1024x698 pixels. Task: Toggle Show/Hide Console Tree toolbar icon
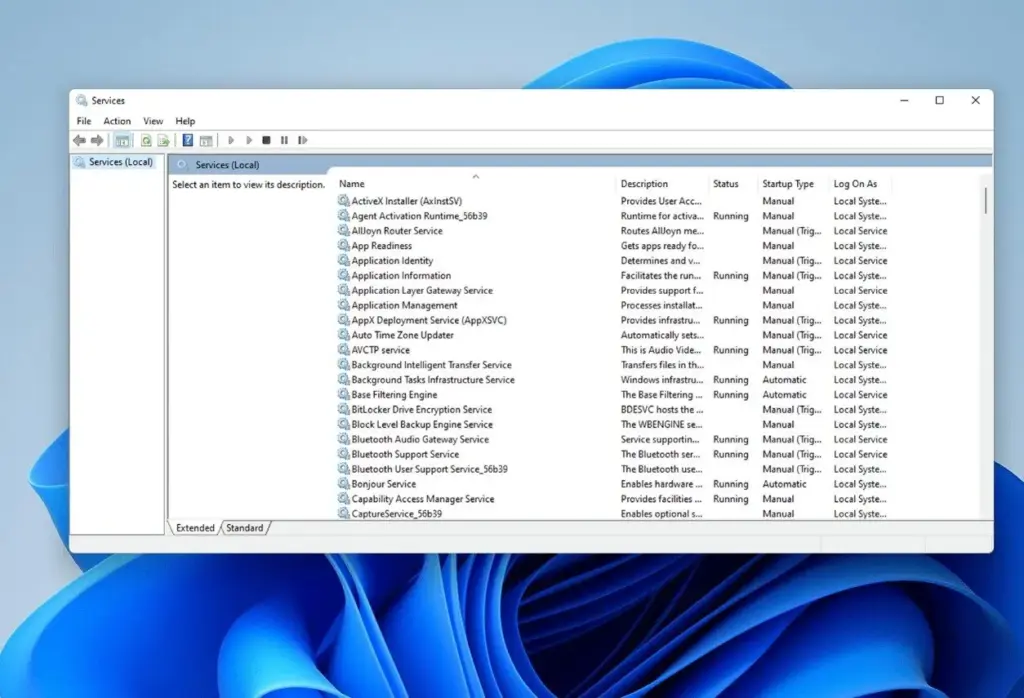[122, 140]
